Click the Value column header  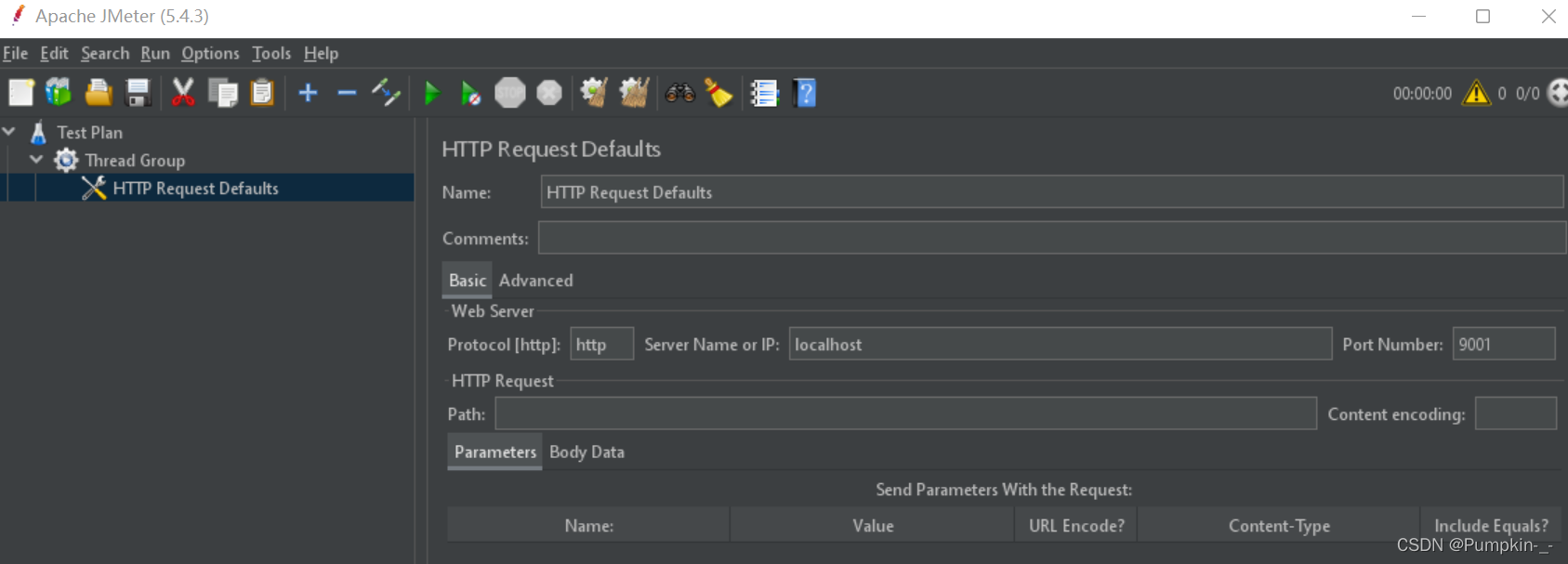click(x=873, y=526)
